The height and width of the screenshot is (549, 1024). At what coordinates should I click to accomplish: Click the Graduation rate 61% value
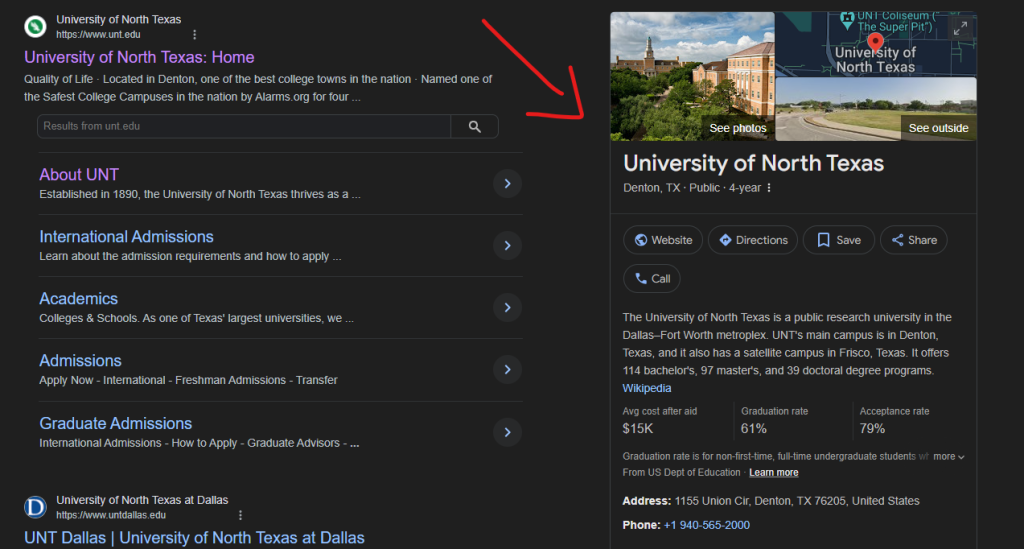pyautogui.click(x=754, y=429)
